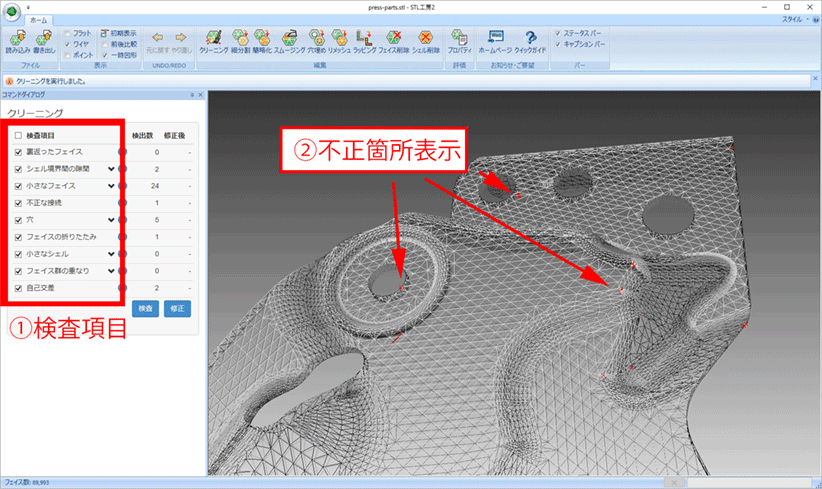The width and height of the screenshot is (822, 489).
Task: Expand the 穴 row chevron
Action: (112, 220)
